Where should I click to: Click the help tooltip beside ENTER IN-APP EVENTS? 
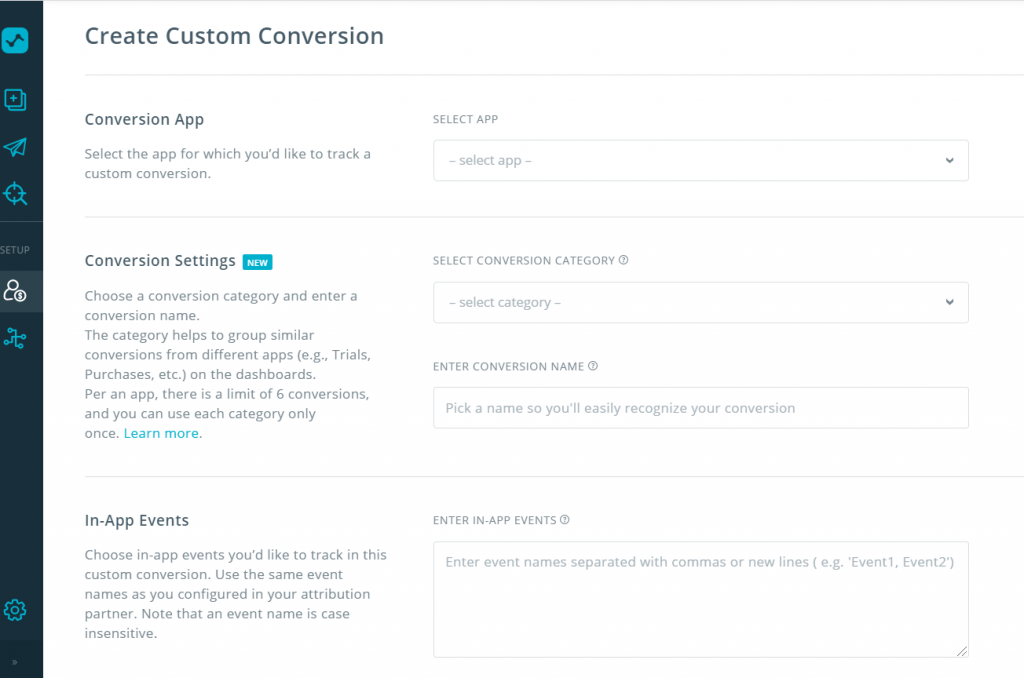(565, 520)
